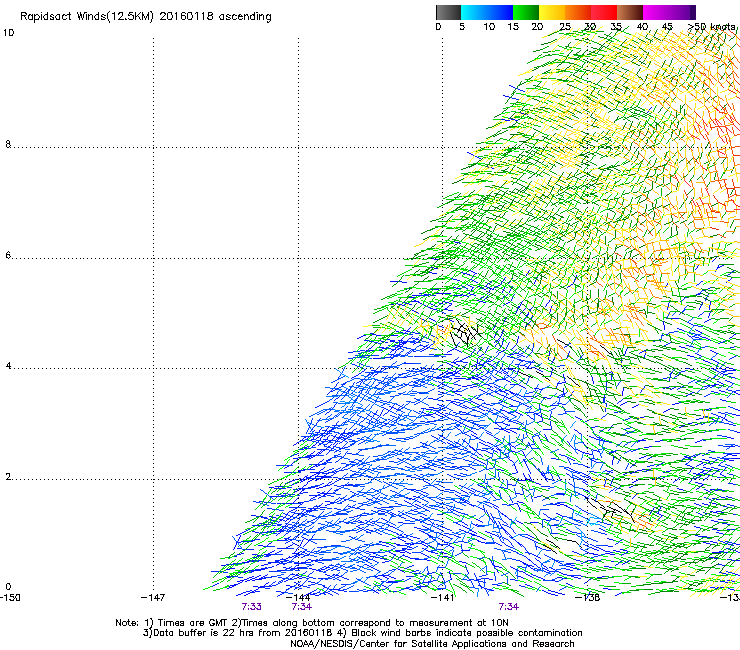Image resolution: width=740 pixels, height=650 pixels.
Task: Click the yellow 20-25 knots color swatch
Action: [x=552, y=12]
